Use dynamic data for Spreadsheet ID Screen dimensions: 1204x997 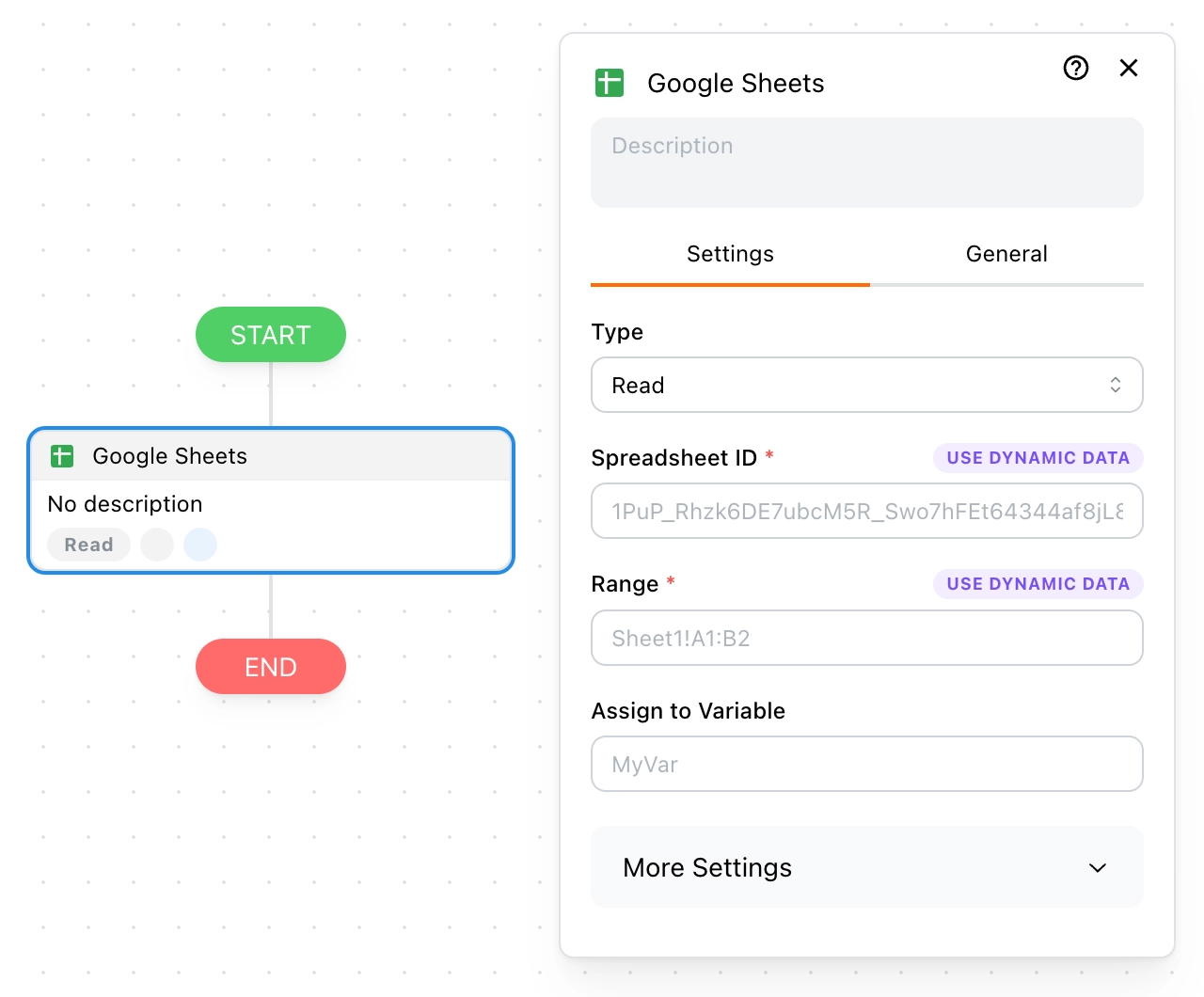(1038, 458)
